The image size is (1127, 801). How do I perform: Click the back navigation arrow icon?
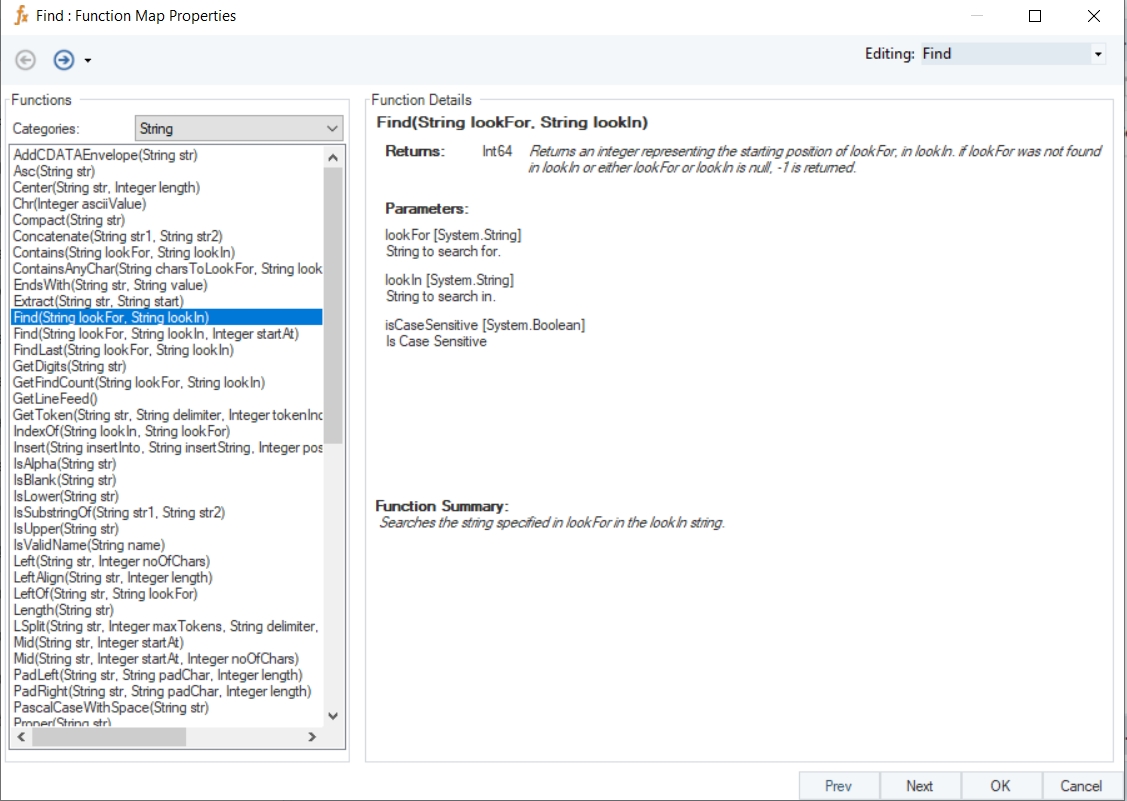[x=26, y=60]
